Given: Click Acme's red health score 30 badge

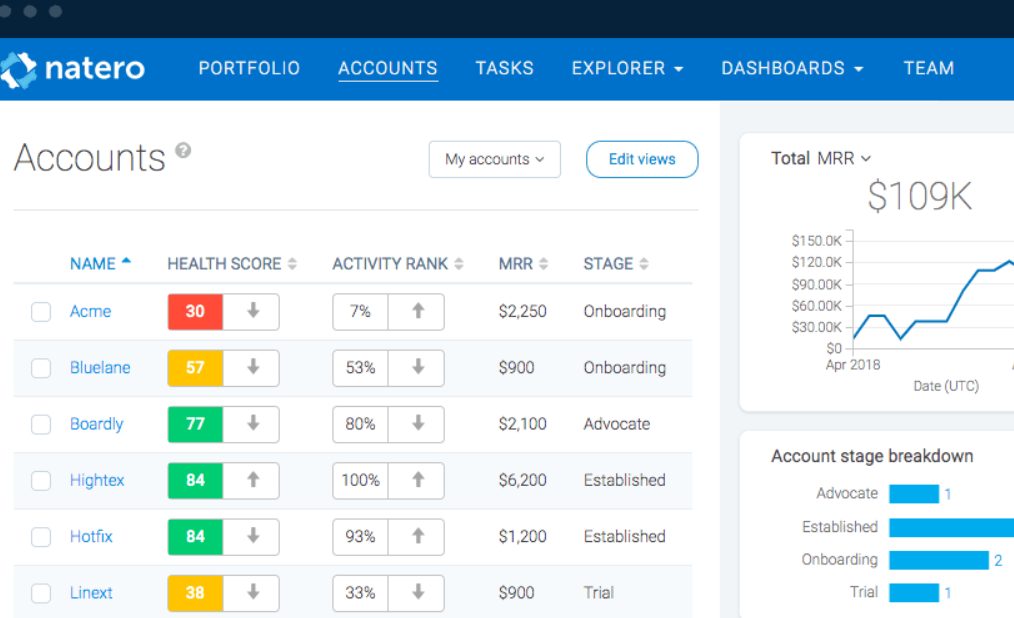Looking at the screenshot, I should [x=195, y=312].
